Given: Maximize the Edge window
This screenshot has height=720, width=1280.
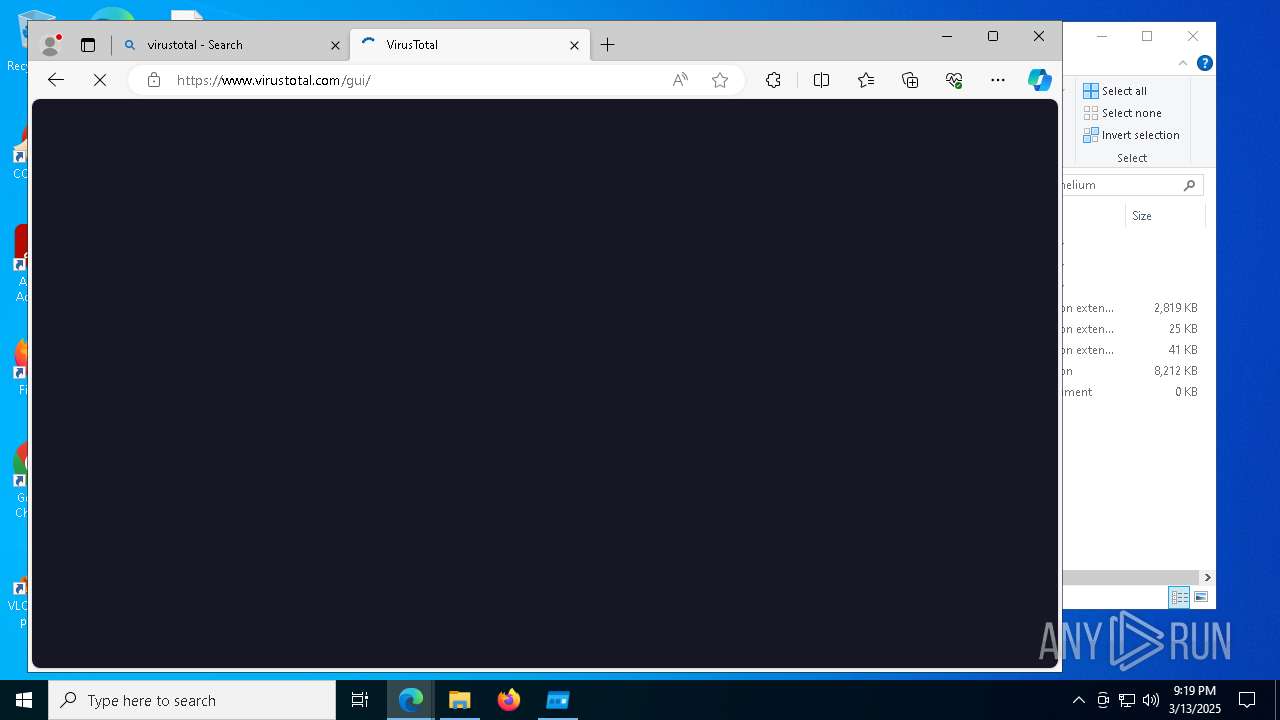Looking at the screenshot, I should [x=993, y=36].
